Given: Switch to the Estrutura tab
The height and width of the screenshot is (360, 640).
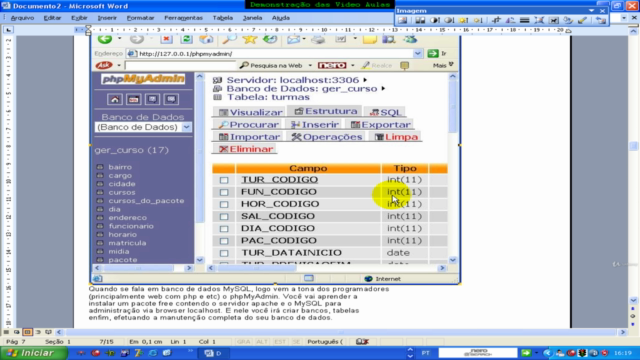Looking at the screenshot, I should click(x=326, y=111).
